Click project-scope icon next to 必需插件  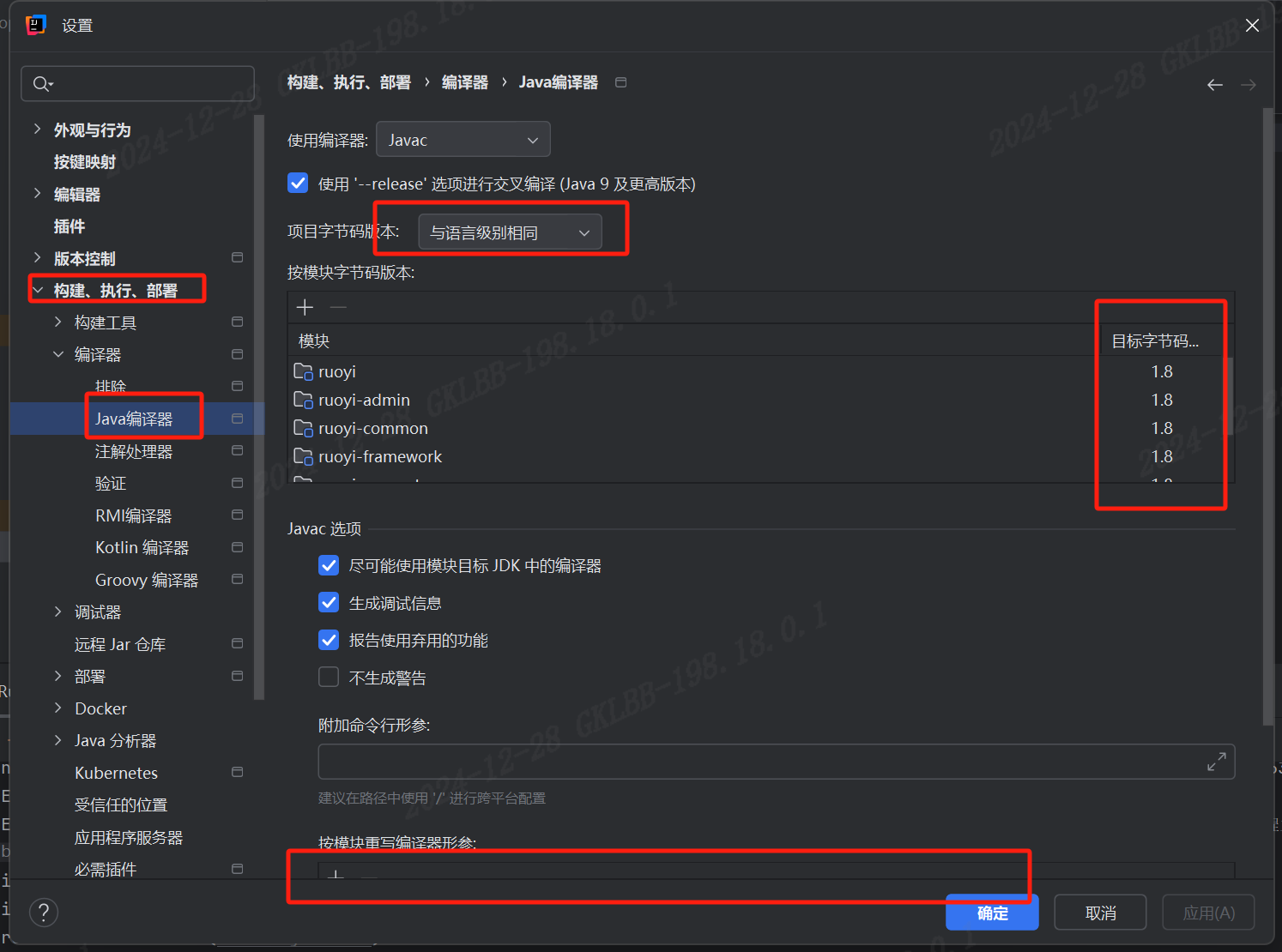(x=238, y=869)
